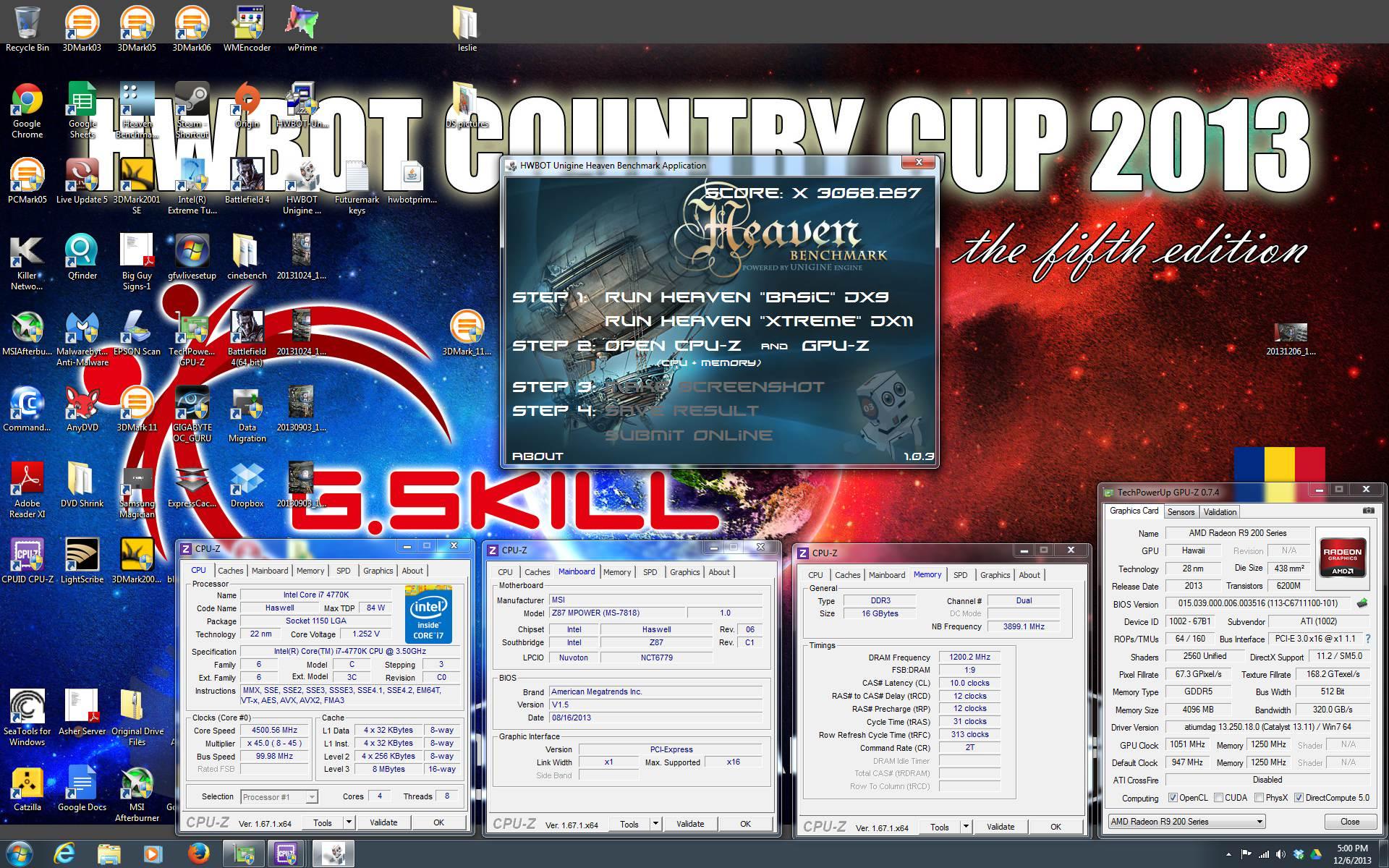This screenshot has height=868, width=1389.
Task: Open GPU selector dropdown in GPU-Z
Action: [x=1186, y=822]
